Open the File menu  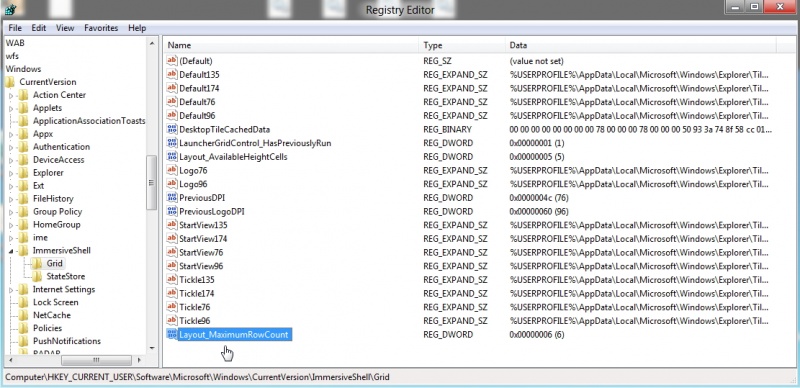click(x=15, y=28)
